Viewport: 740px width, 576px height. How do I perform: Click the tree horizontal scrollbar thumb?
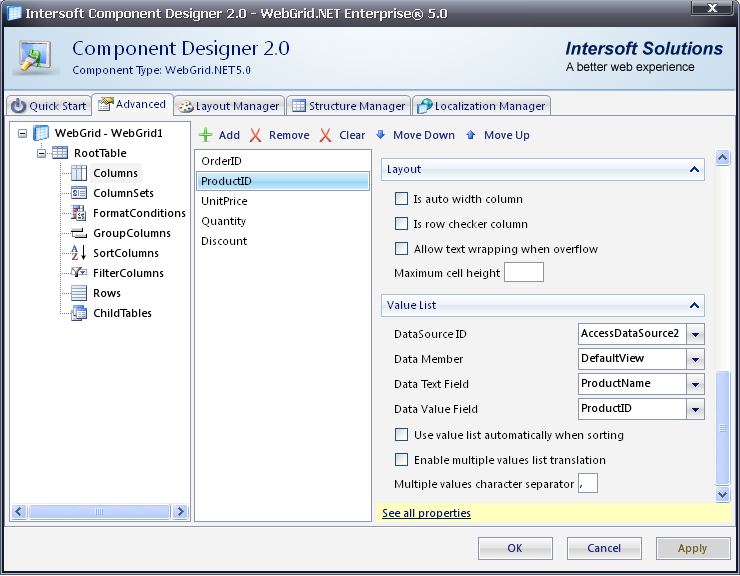[x=99, y=511]
